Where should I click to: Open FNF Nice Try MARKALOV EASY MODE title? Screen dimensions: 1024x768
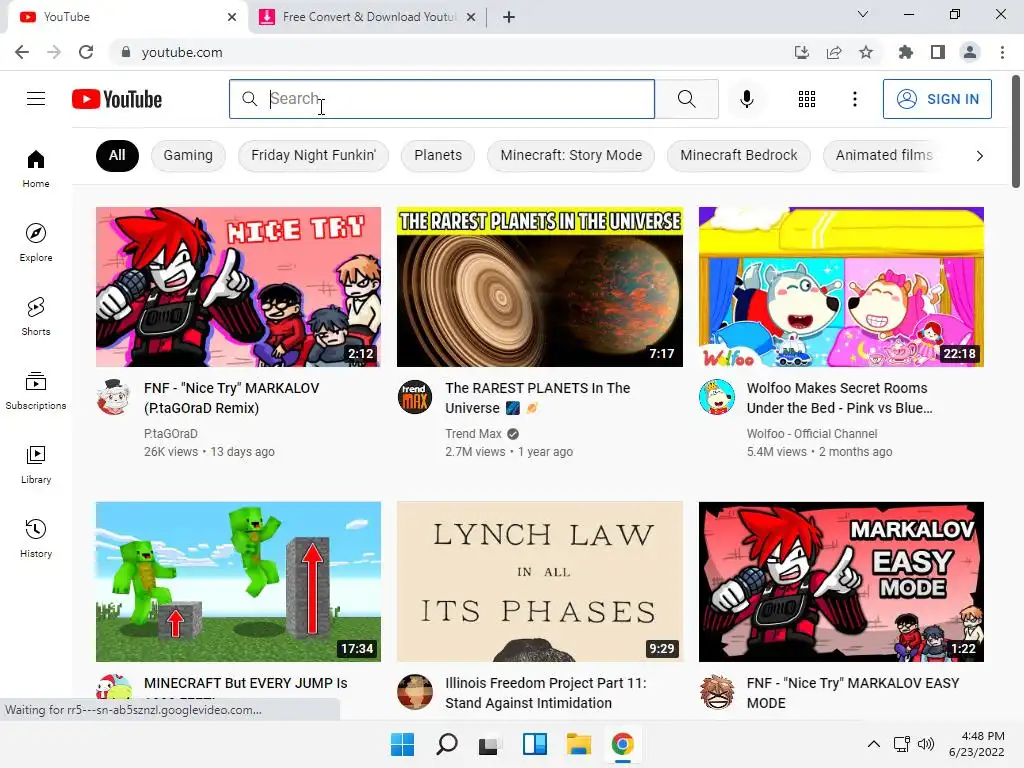[x=853, y=693]
